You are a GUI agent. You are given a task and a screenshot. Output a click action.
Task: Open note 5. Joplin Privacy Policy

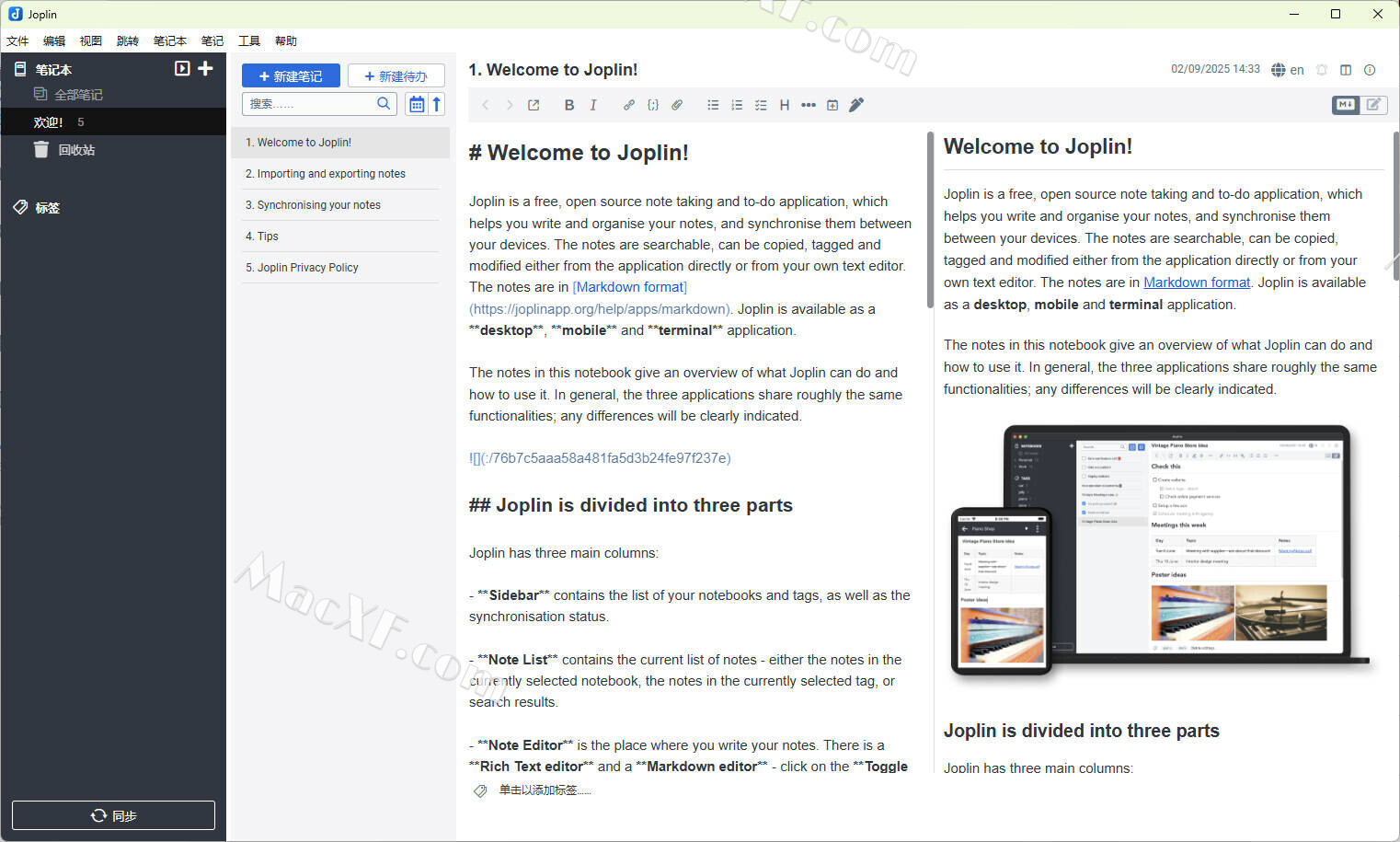340,268
